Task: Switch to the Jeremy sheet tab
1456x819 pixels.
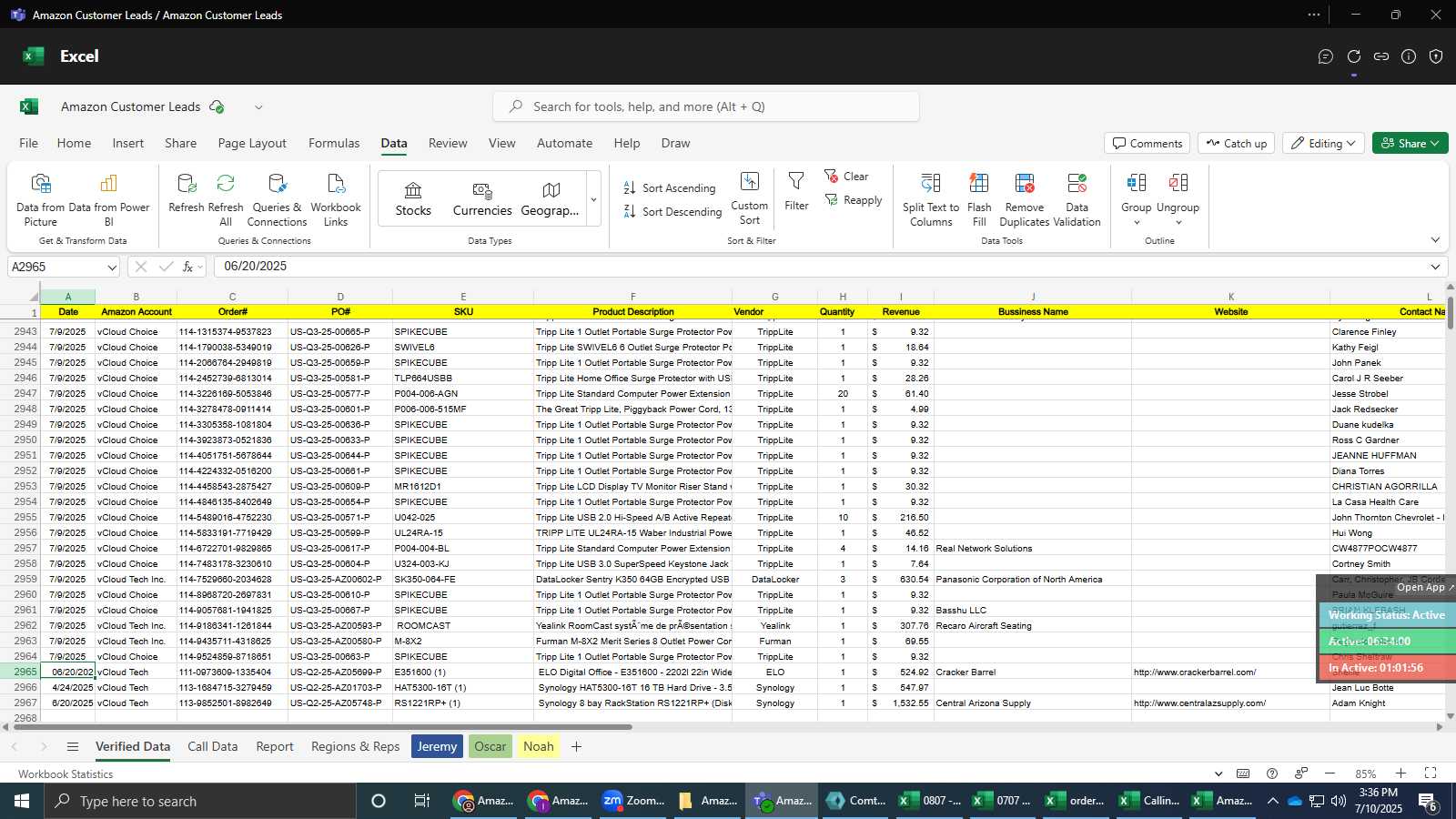Action: tap(437, 747)
